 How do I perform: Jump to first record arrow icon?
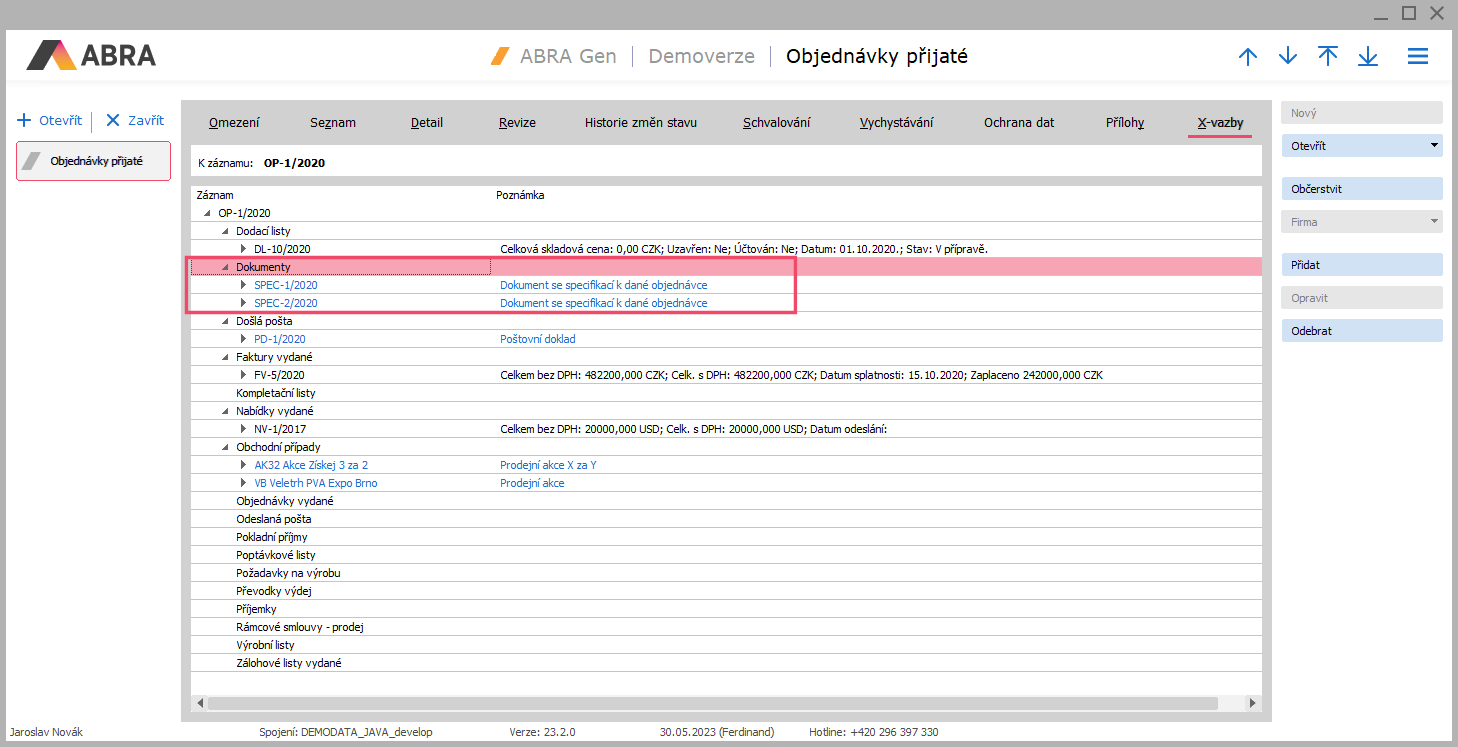click(1328, 57)
